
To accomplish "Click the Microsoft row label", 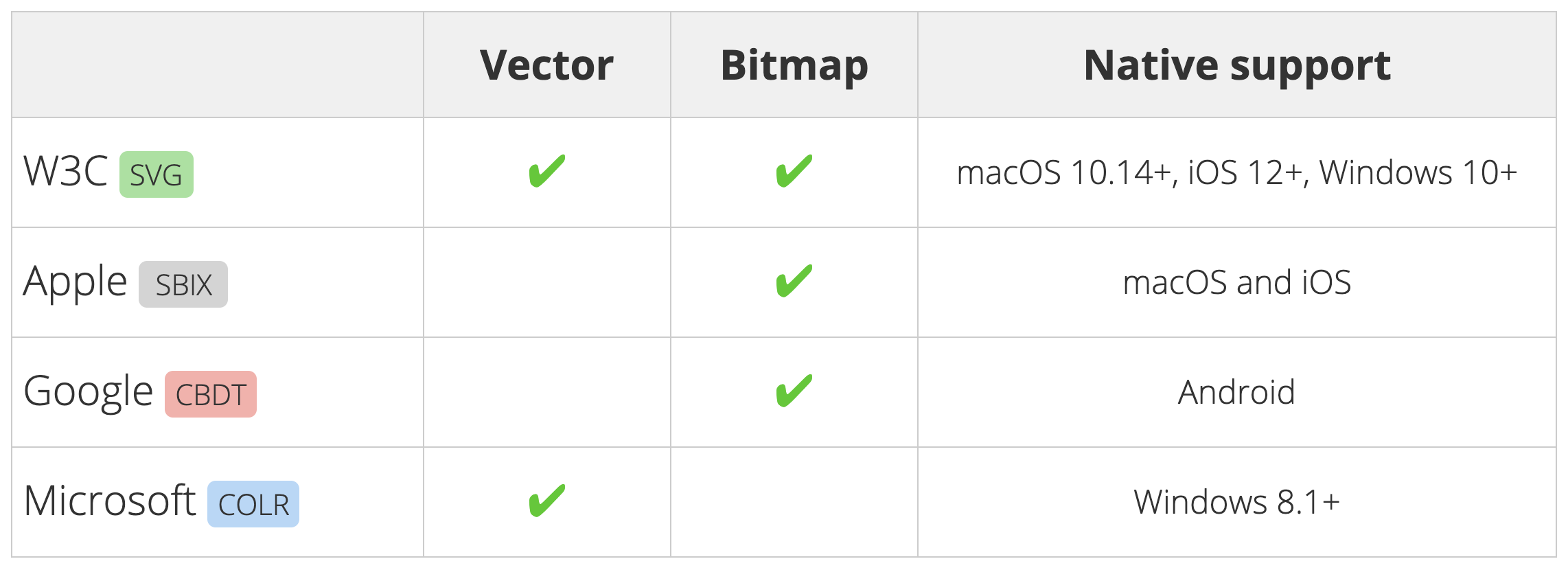I will pos(110,501).
